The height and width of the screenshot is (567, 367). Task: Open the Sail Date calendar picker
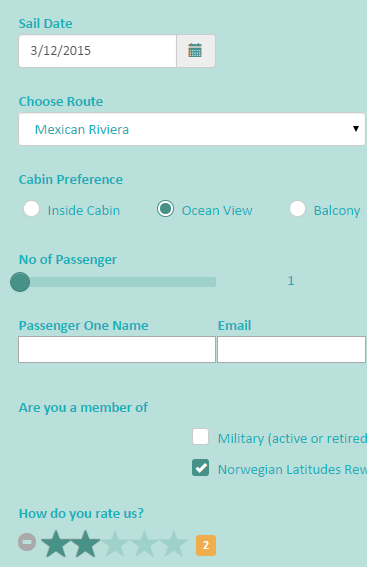196,51
